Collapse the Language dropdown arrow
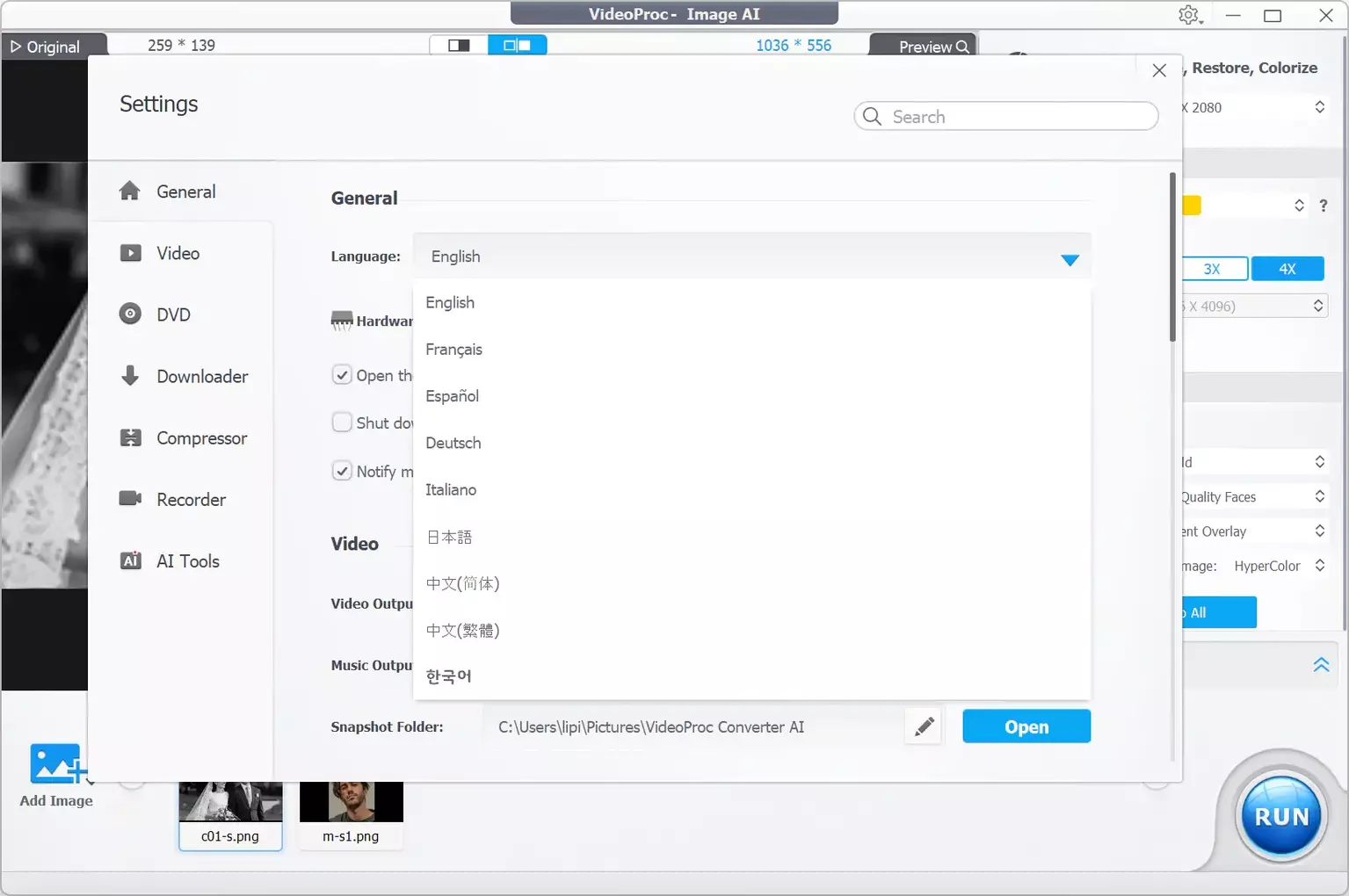1349x896 pixels. 1070,260
